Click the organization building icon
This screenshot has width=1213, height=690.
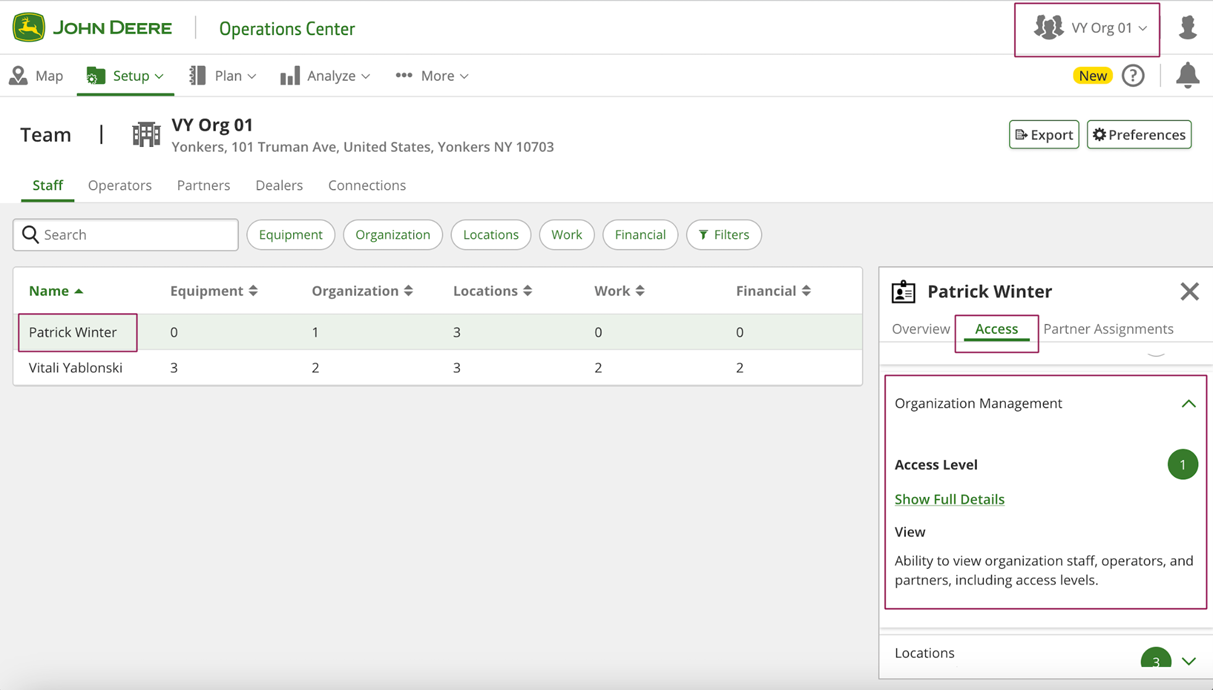point(146,134)
